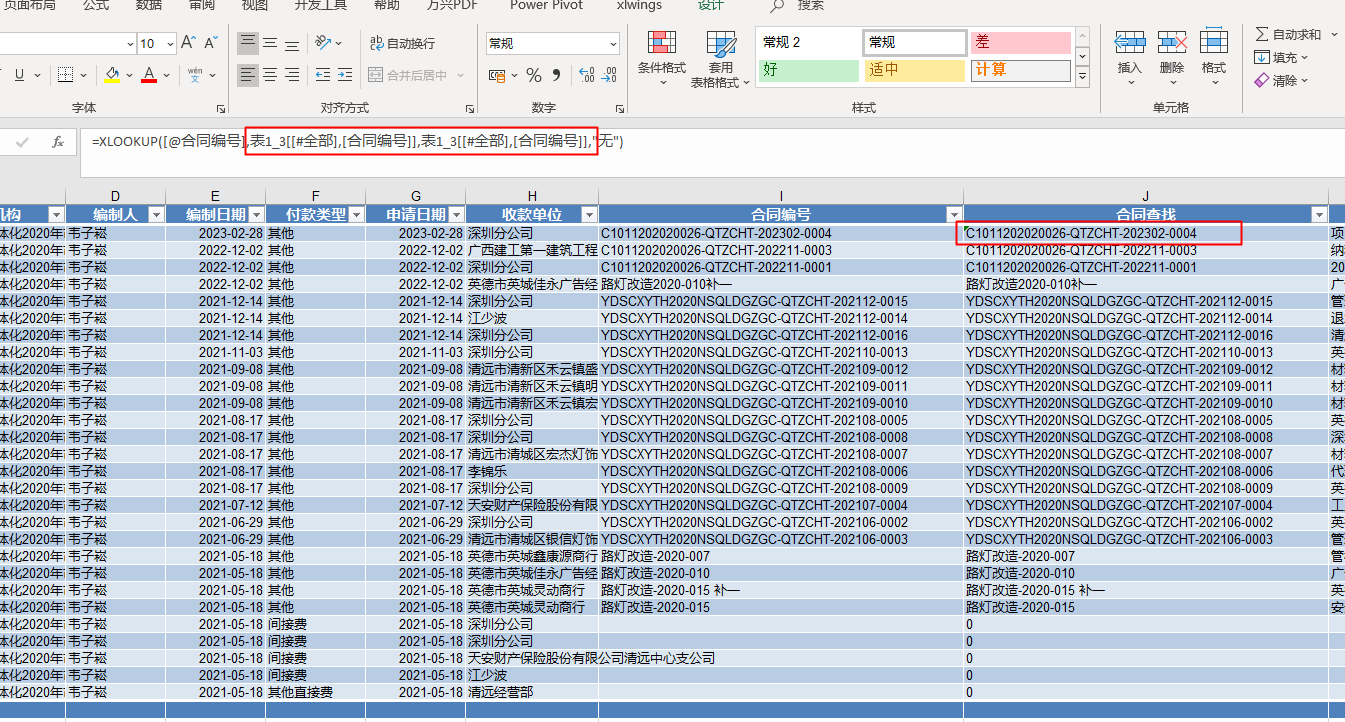1345x722 pixels.
Task: Click the 搜索 magnifier icon
Action: point(777,6)
